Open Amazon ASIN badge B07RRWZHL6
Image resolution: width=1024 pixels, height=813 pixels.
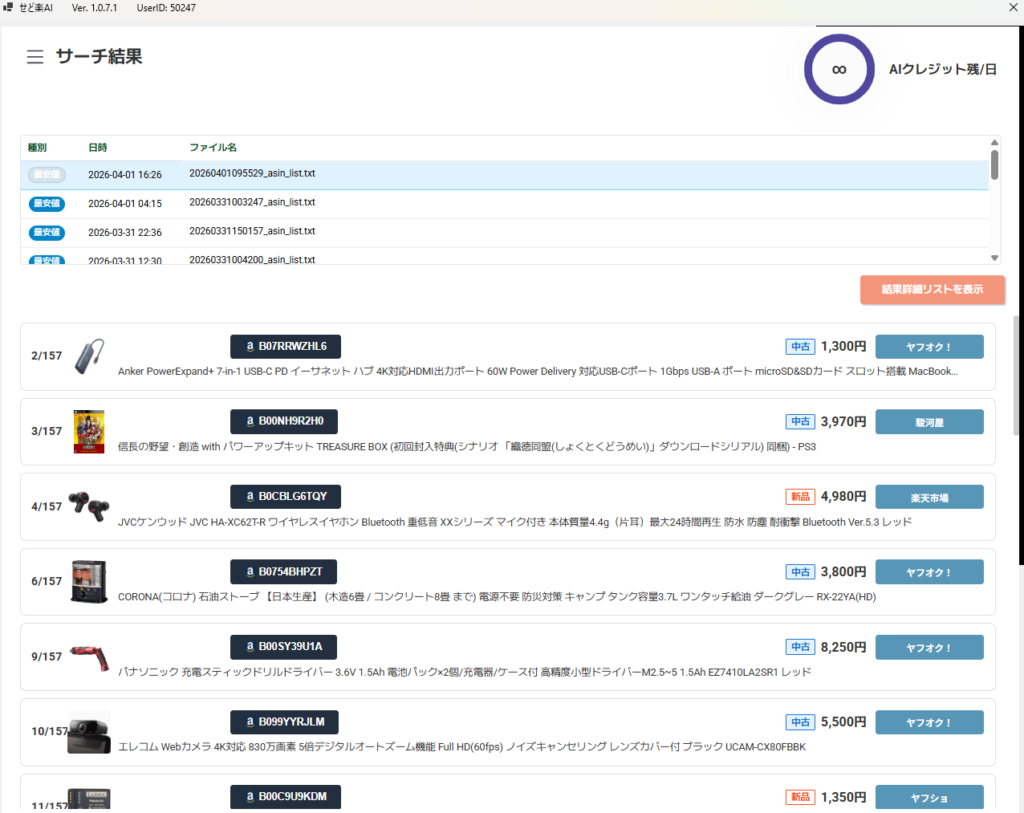[285, 347]
